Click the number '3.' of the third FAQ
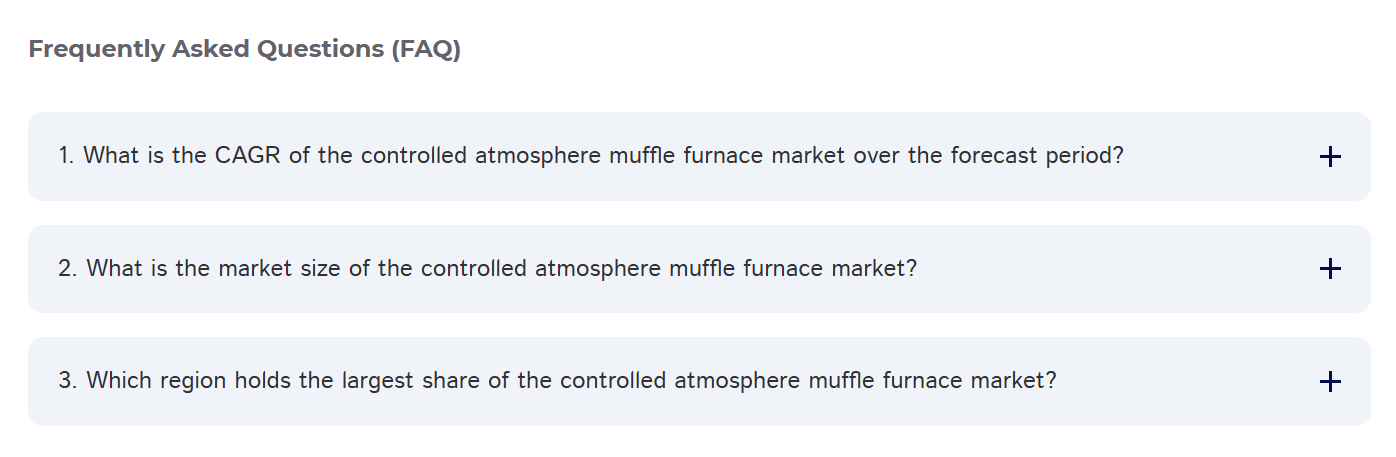 pyautogui.click(x=68, y=381)
